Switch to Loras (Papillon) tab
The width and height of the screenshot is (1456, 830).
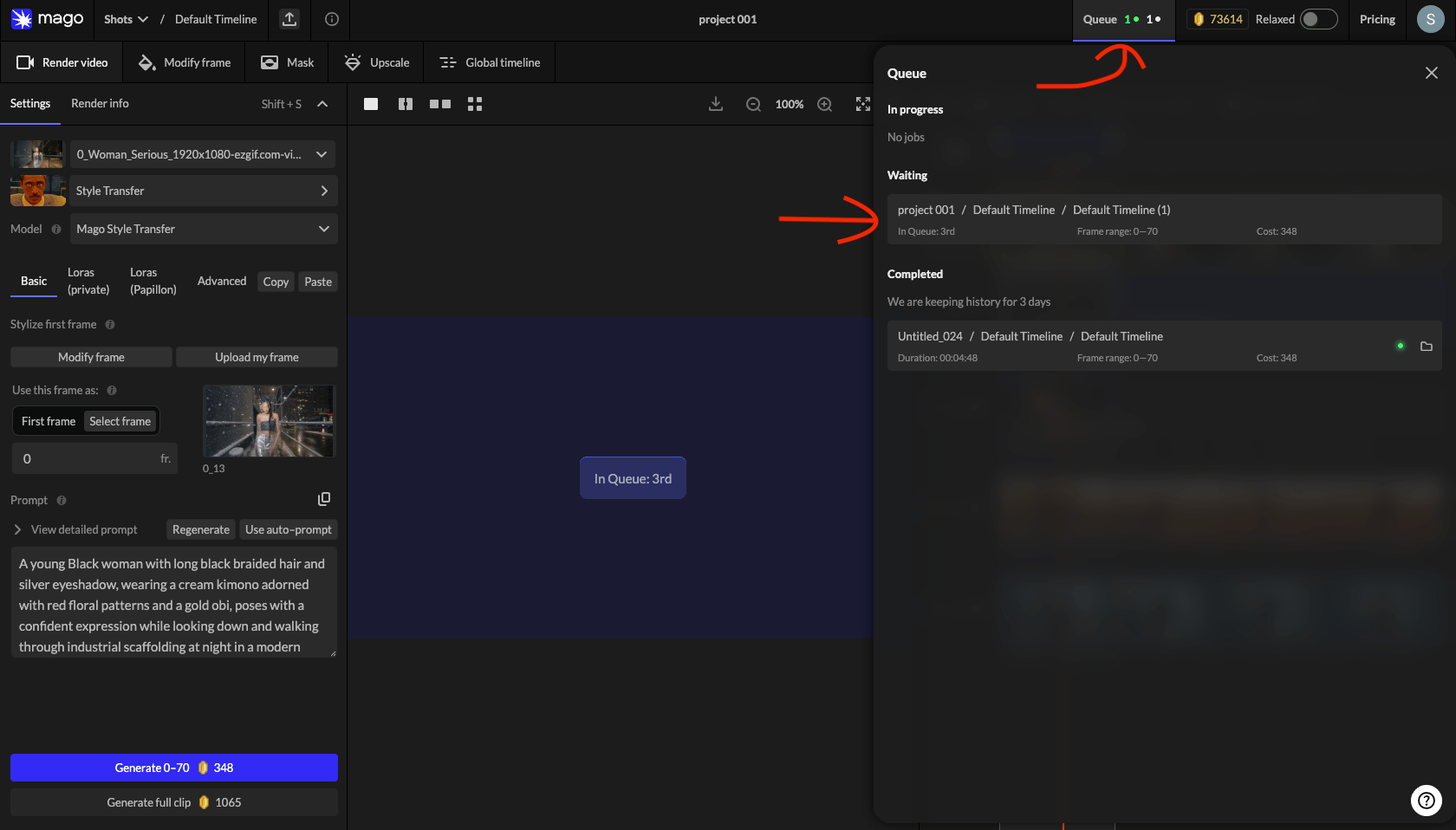[x=153, y=281]
